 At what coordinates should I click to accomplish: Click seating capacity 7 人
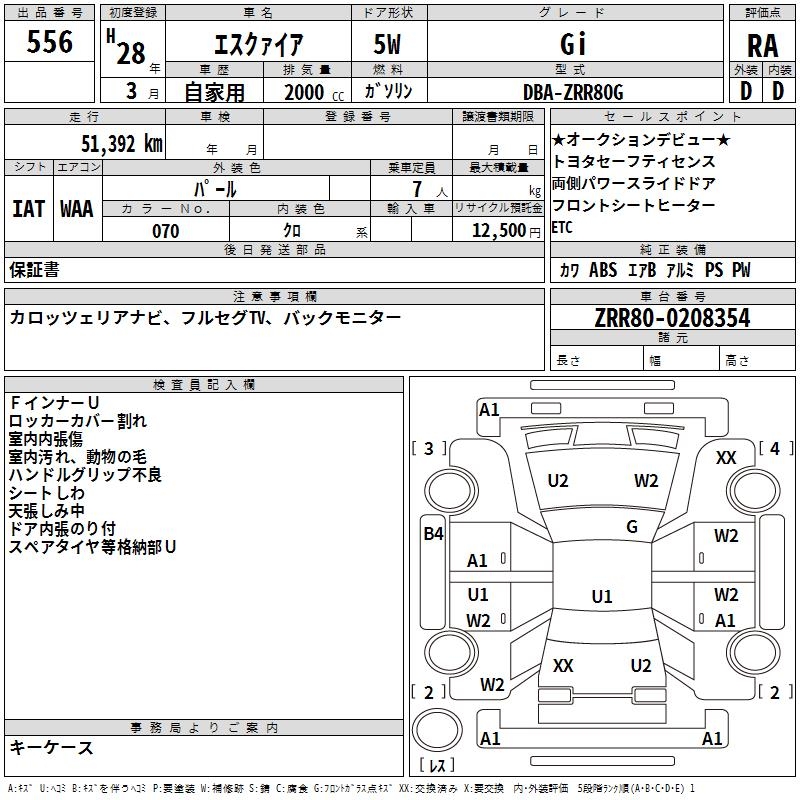[430, 189]
